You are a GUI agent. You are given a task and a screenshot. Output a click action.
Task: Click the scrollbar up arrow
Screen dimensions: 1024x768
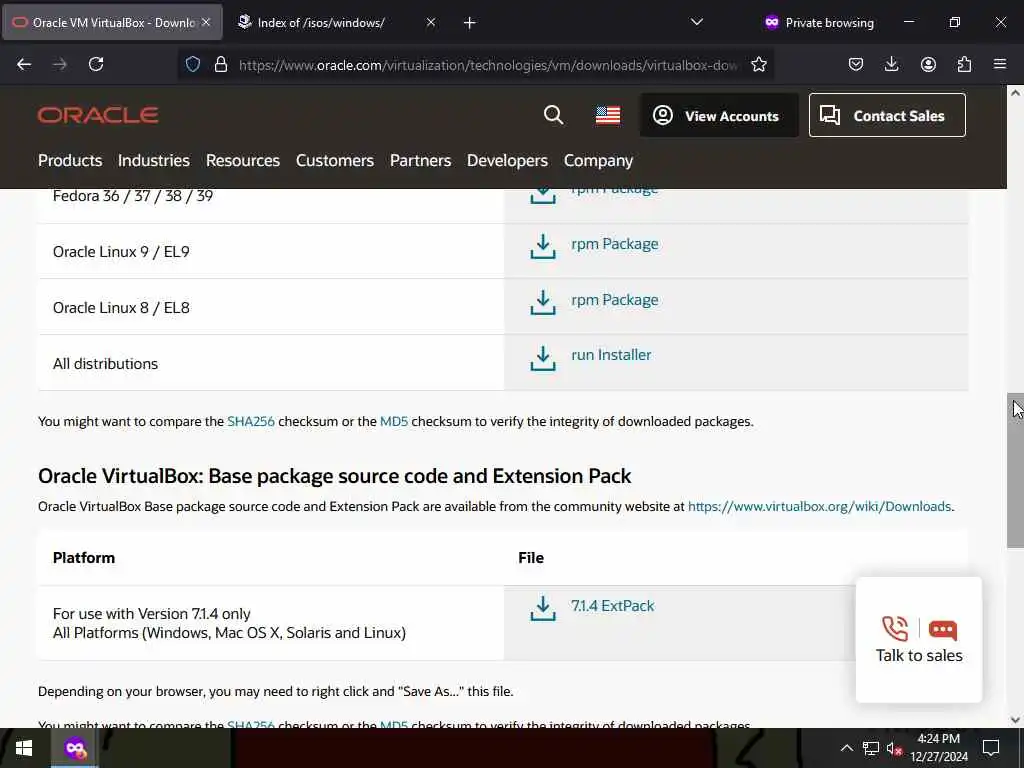pyautogui.click(x=1015, y=93)
